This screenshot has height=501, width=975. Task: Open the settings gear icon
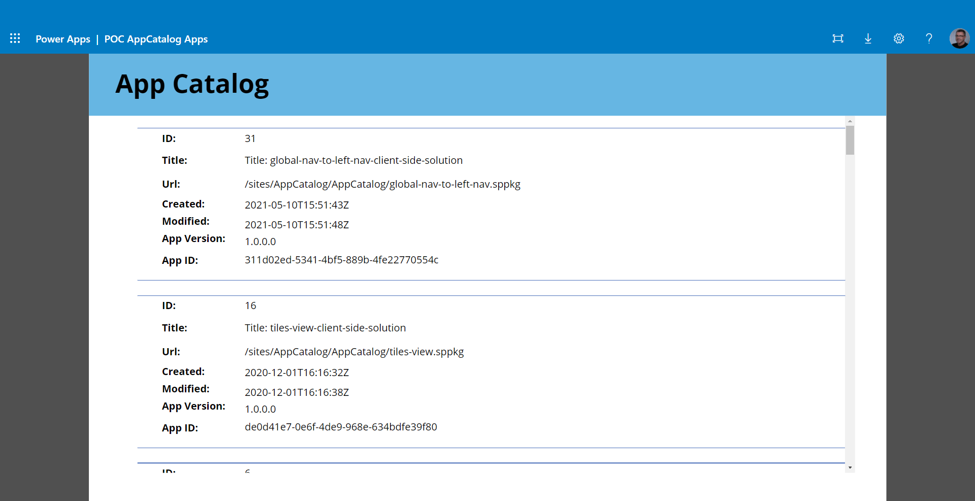(x=898, y=39)
